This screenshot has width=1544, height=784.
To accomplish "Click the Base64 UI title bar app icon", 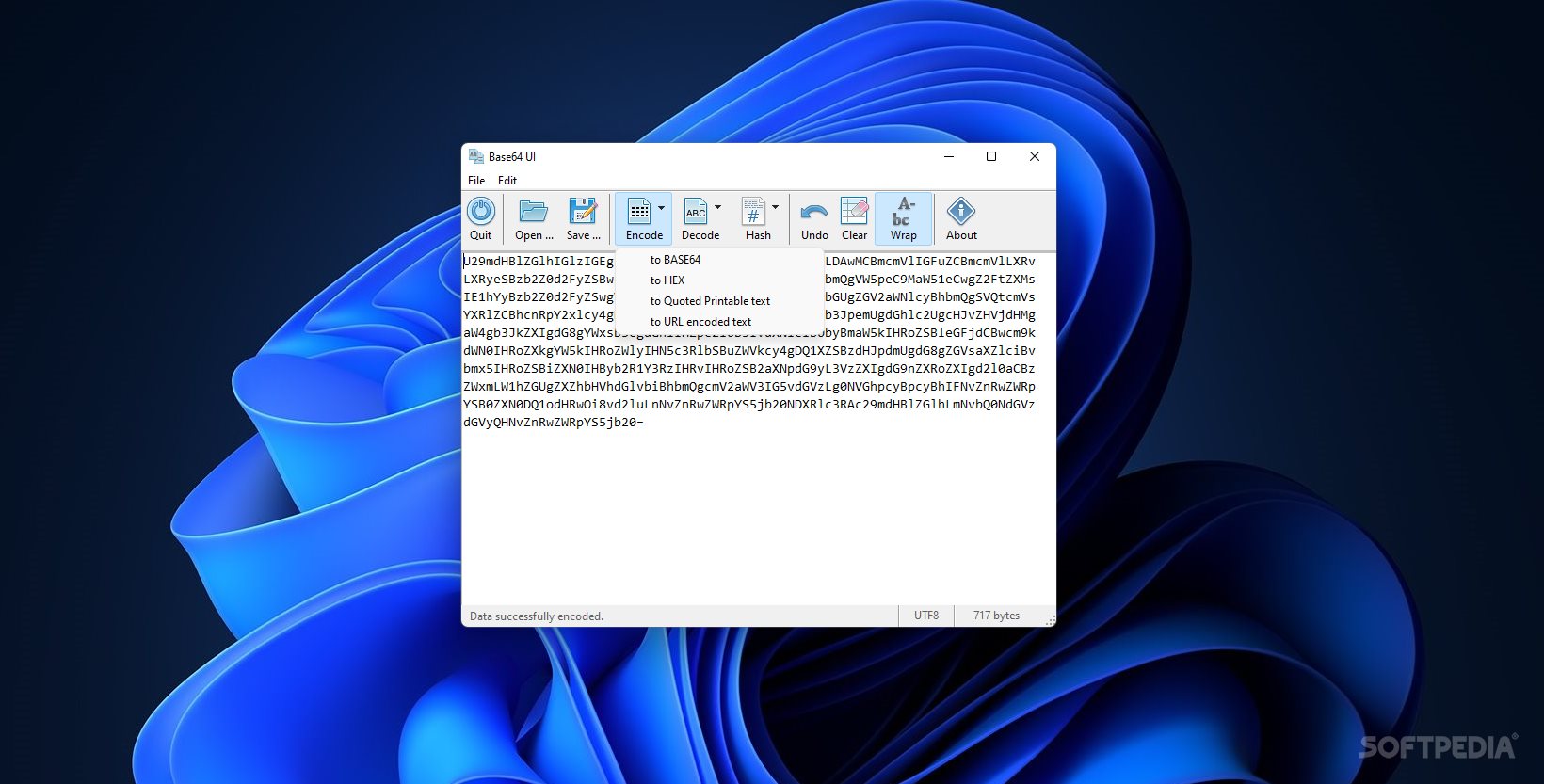I will point(476,156).
